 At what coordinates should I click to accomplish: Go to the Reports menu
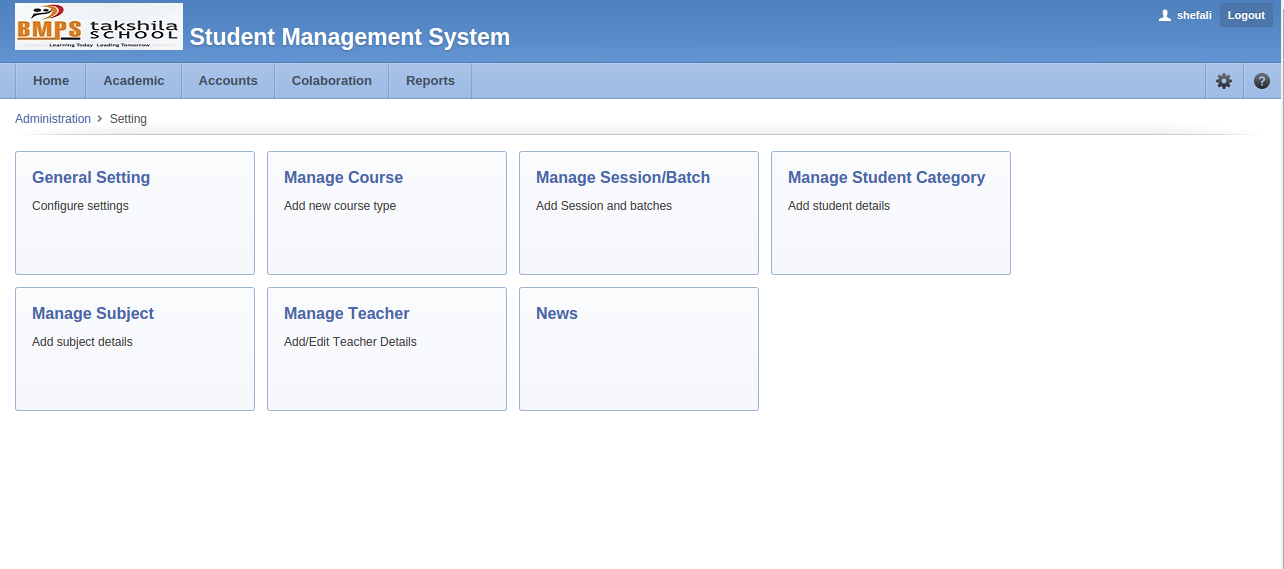click(x=430, y=81)
